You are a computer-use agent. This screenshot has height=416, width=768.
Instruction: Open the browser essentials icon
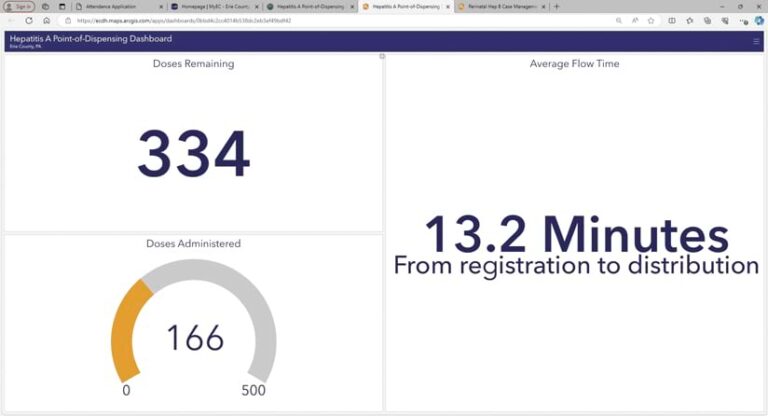point(725,21)
